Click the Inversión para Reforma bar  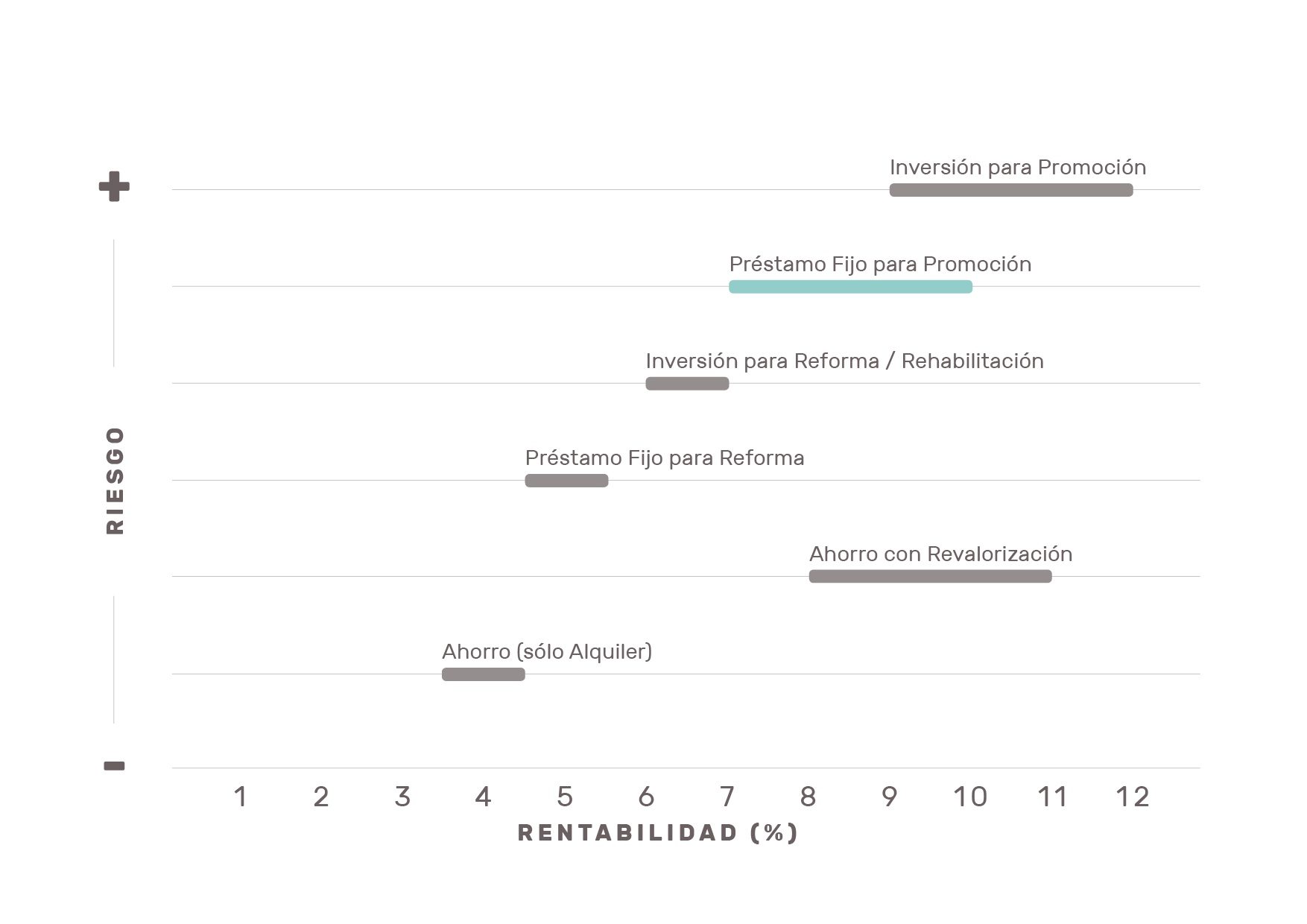(687, 384)
